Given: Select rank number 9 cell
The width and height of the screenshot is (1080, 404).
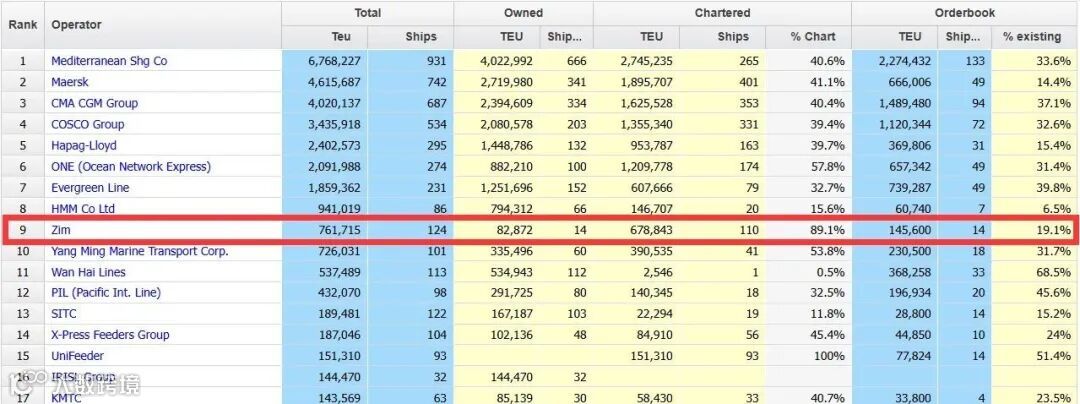Looking at the screenshot, I should coord(22,231).
